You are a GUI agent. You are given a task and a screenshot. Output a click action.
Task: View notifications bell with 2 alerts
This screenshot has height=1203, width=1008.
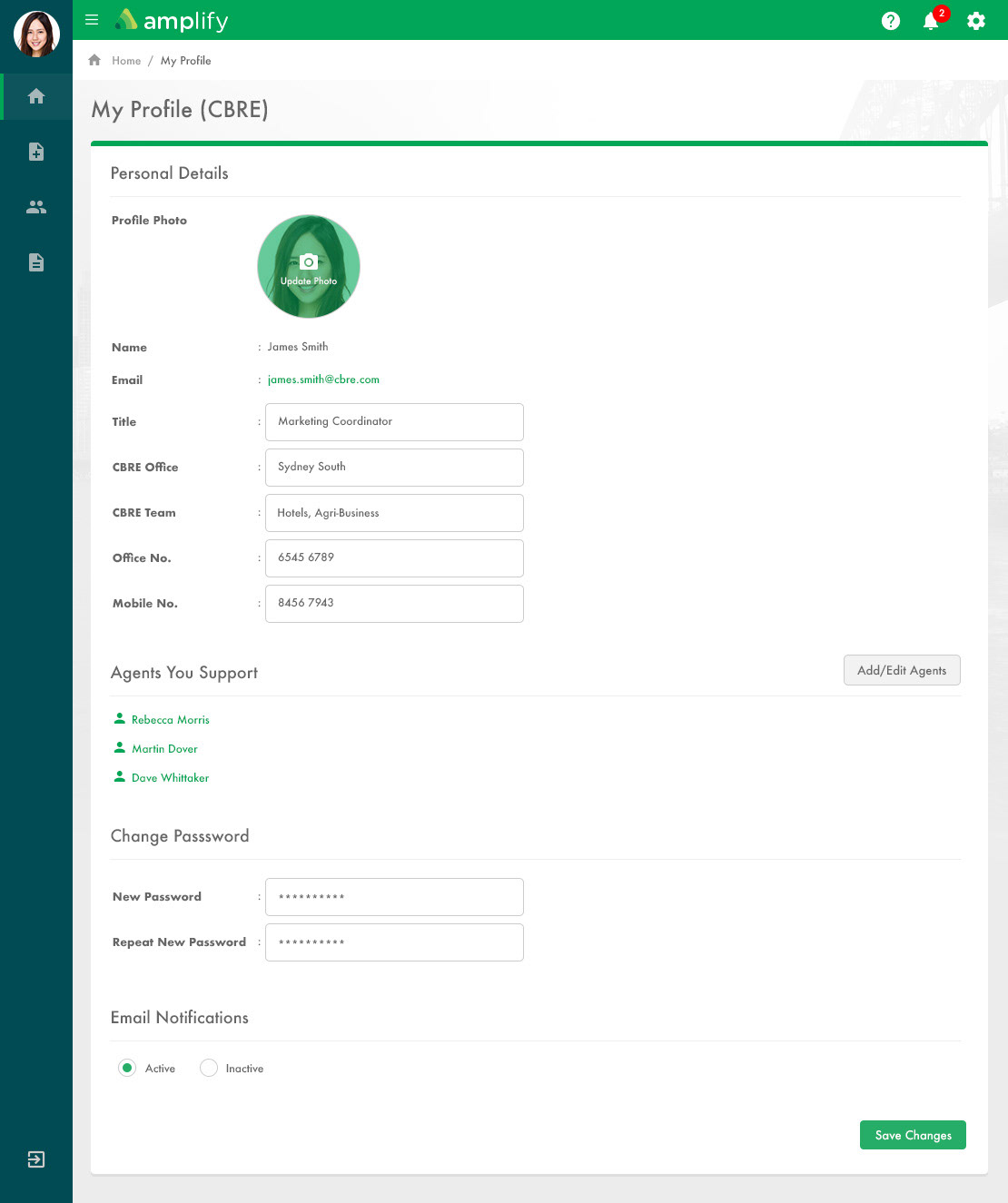coord(933,19)
